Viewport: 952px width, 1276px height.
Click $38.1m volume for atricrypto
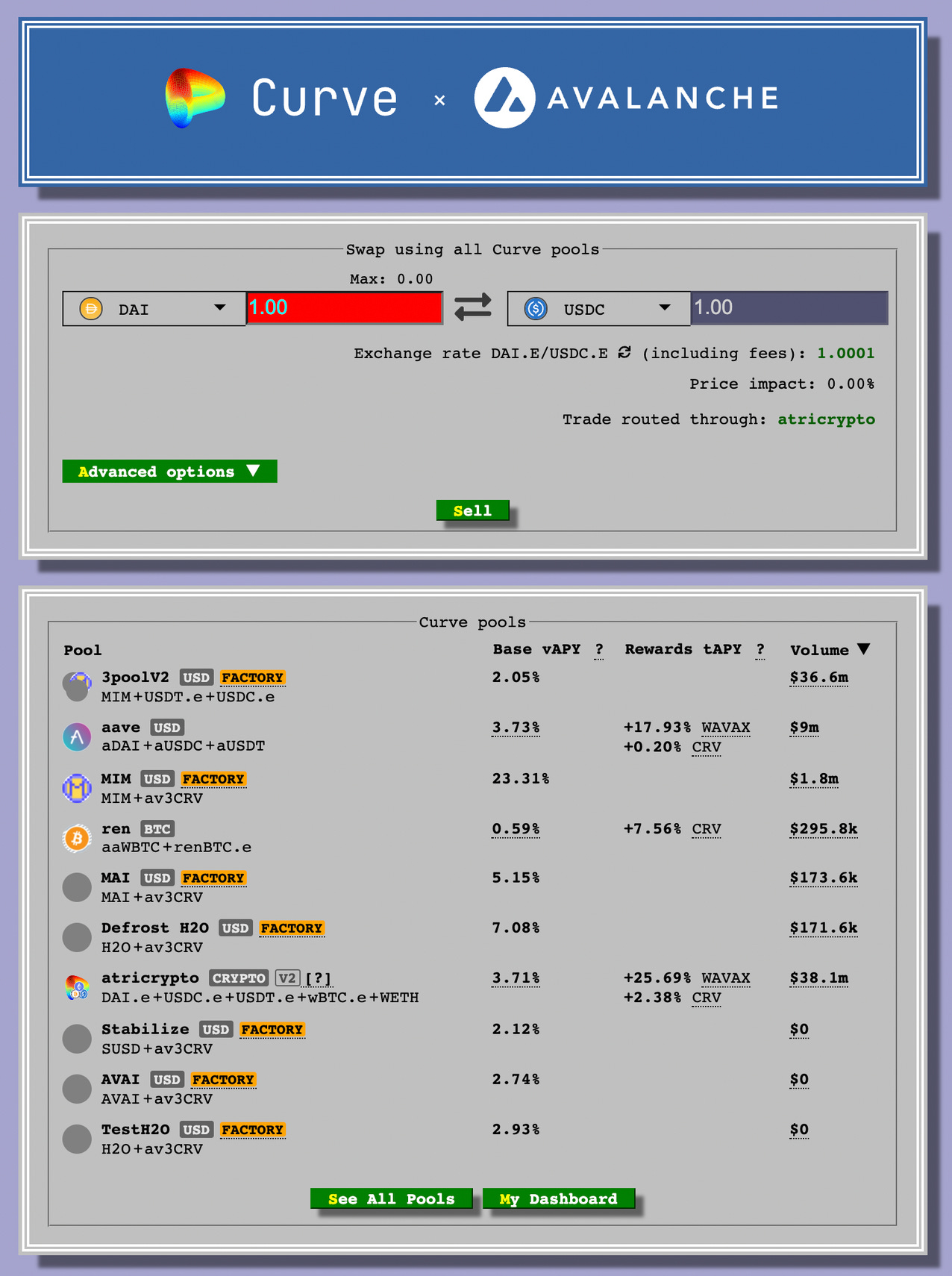819,978
